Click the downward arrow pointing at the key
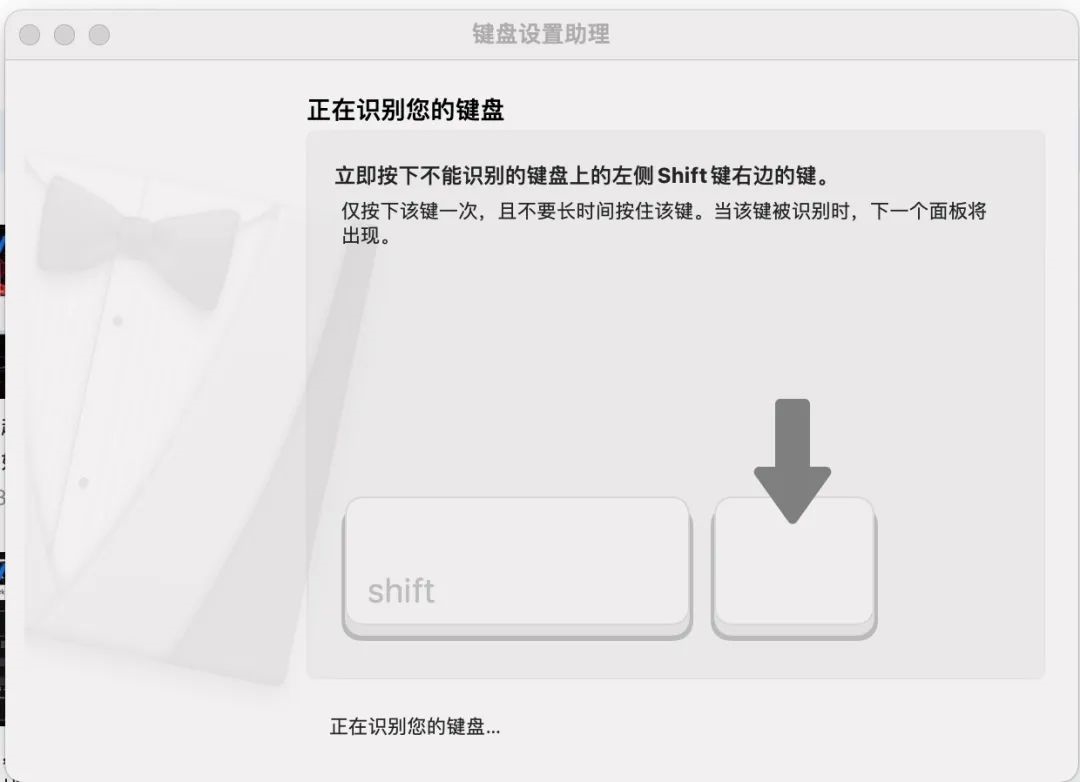The height and width of the screenshot is (782, 1080). coord(792,460)
